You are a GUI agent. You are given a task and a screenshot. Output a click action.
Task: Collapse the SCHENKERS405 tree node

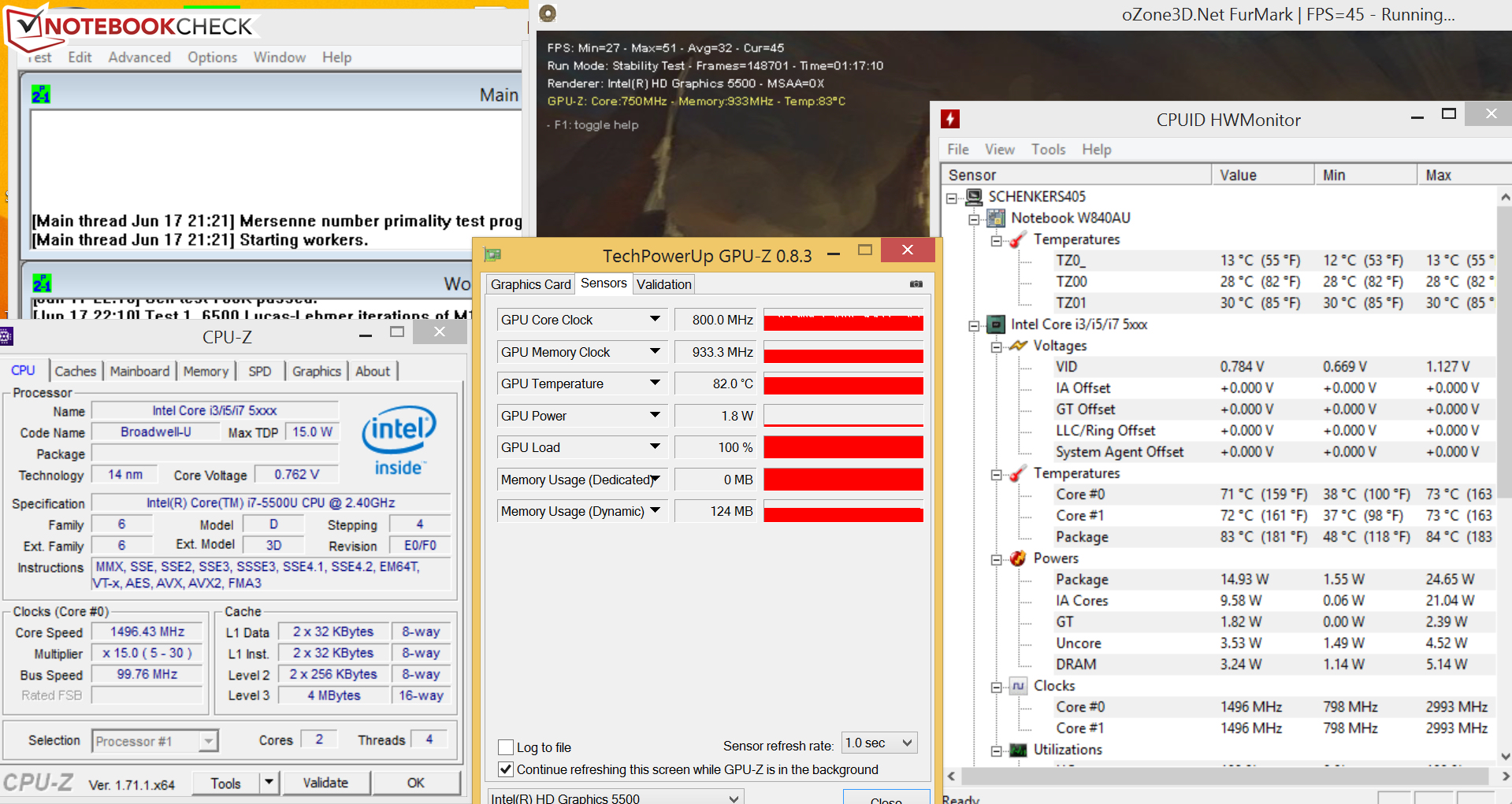953,198
